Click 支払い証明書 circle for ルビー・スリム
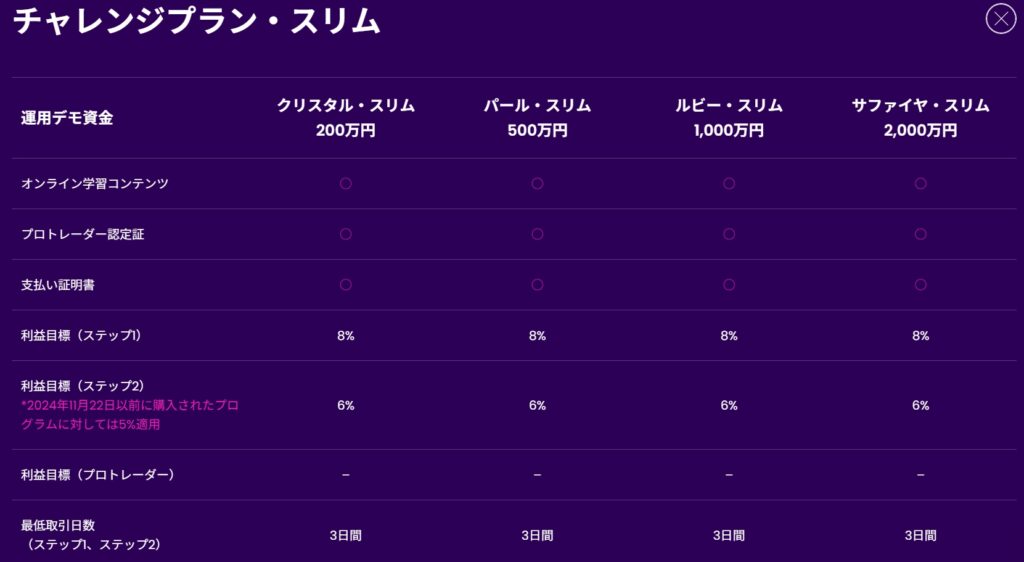This screenshot has width=1024, height=562. [729, 285]
